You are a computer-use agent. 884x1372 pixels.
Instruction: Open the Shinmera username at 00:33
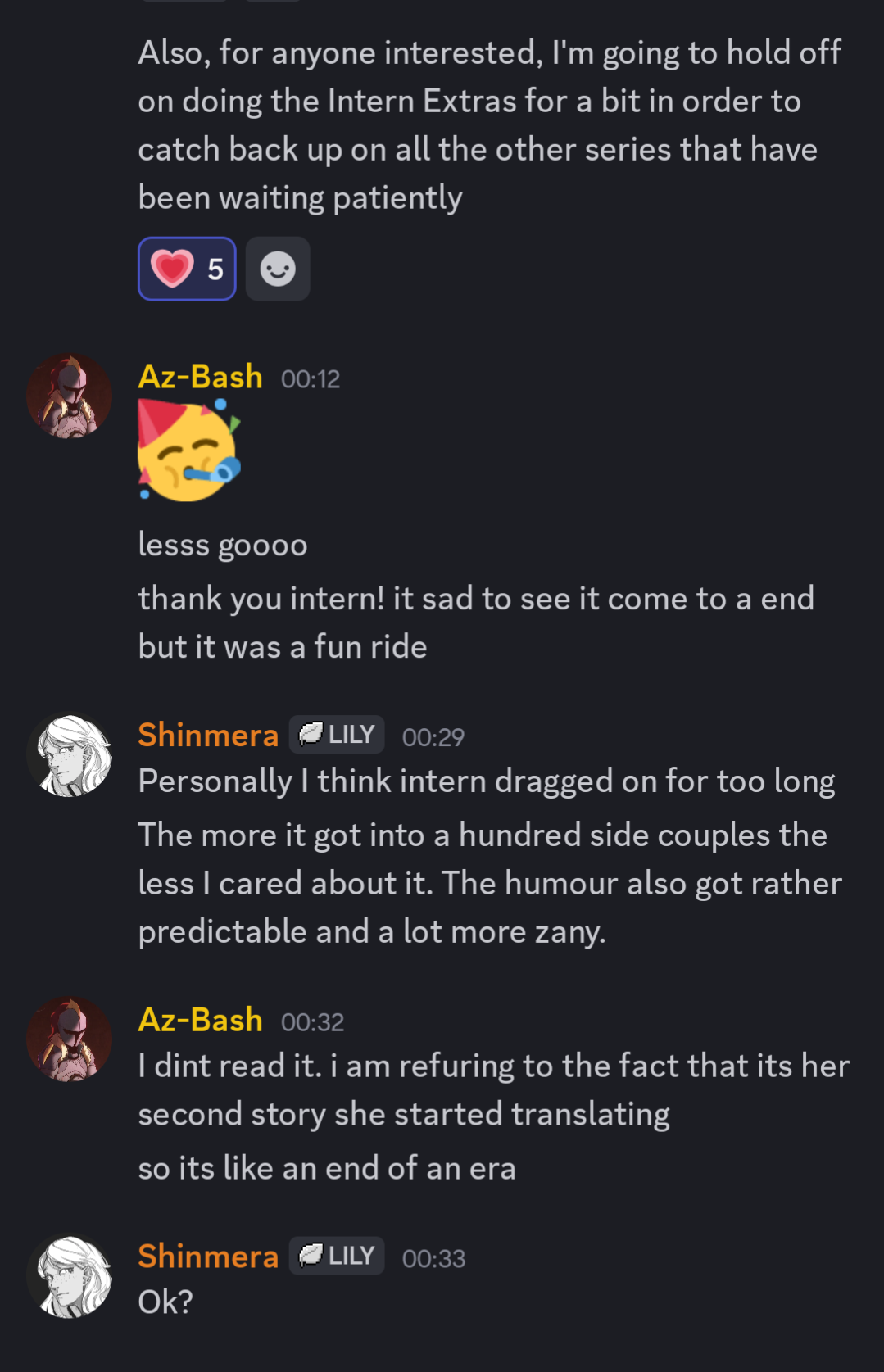pos(208,1256)
